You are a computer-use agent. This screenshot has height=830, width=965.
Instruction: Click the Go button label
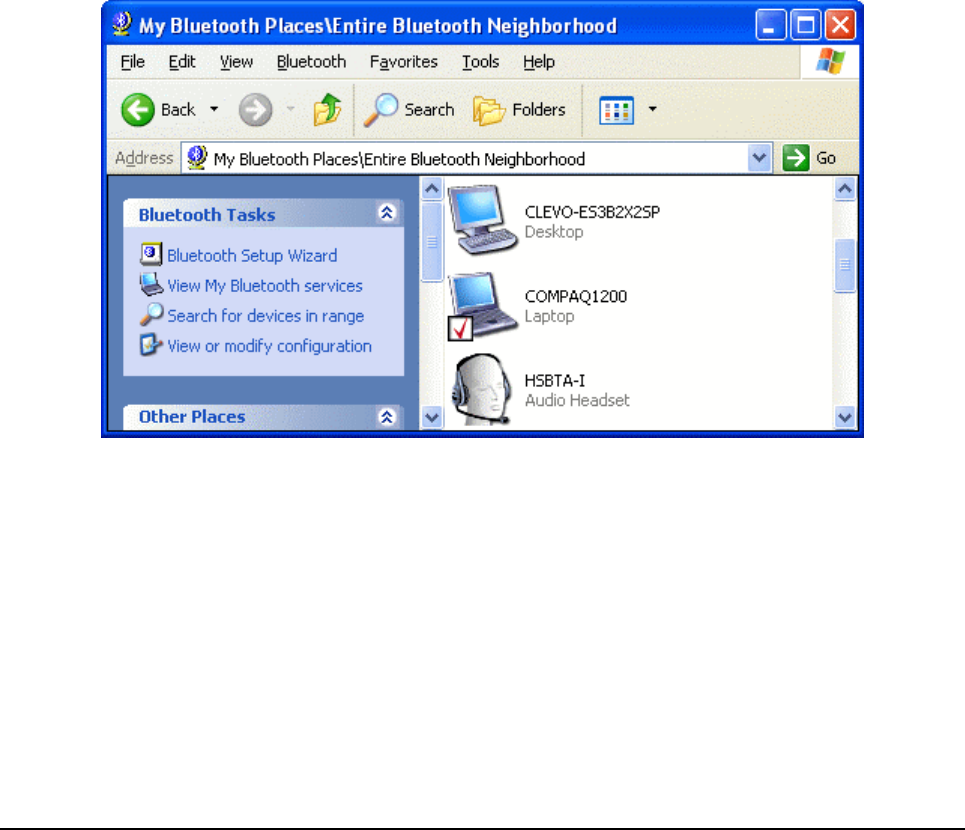pos(826,158)
